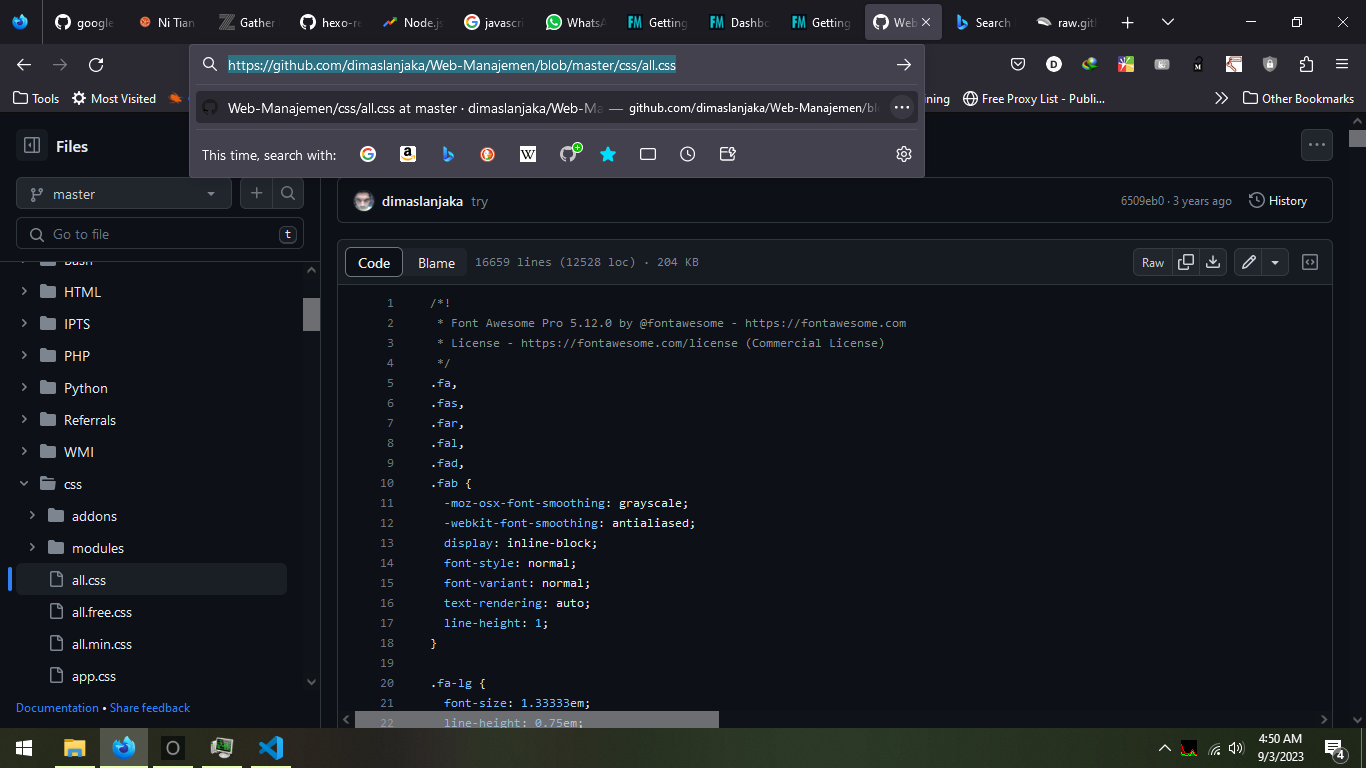Collapse the css folder

pos(24,484)
